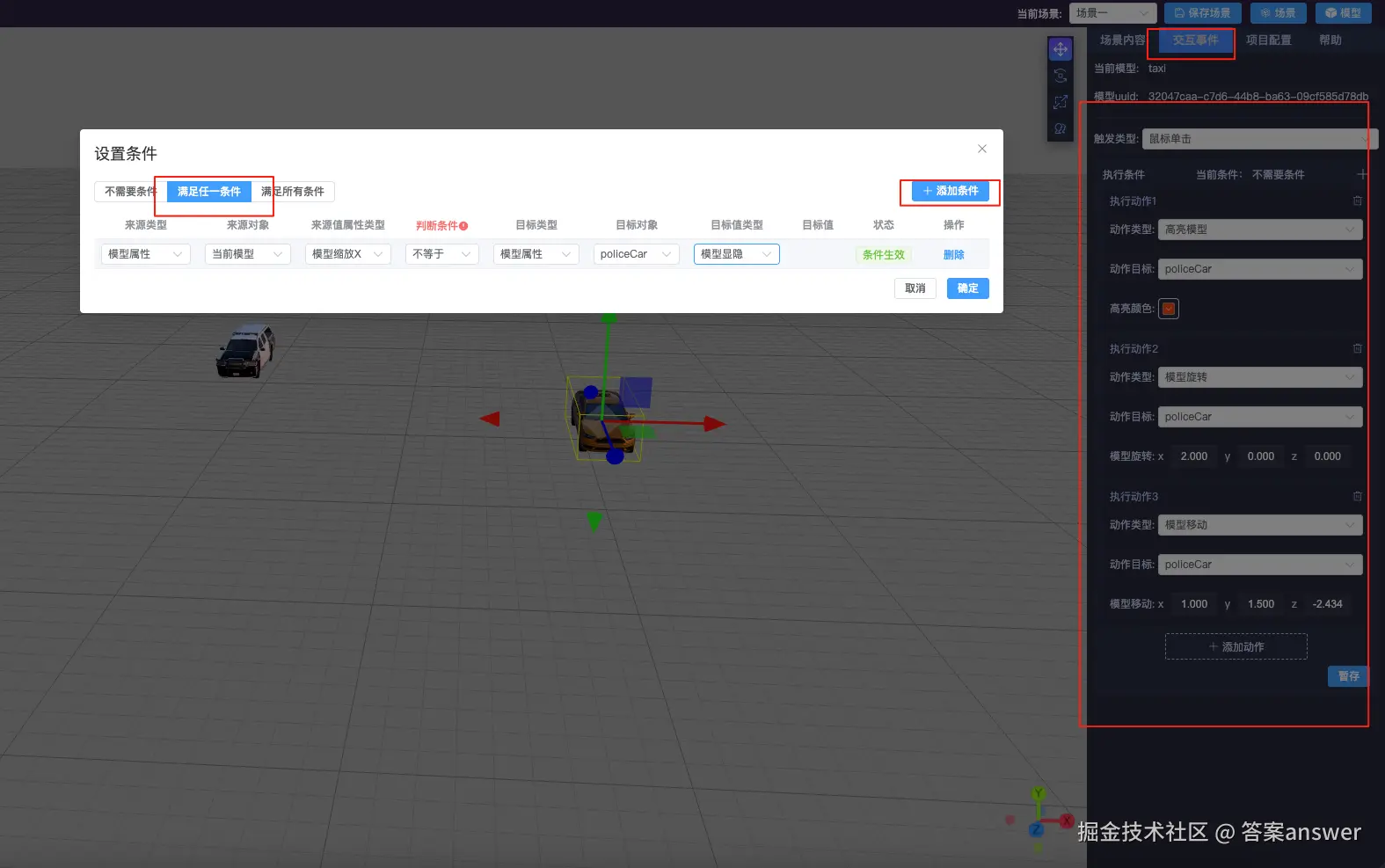Open the 来源值属性类型 dropdown showing 模型缩放X
1385x868 pixels.
tap(348, 254)
